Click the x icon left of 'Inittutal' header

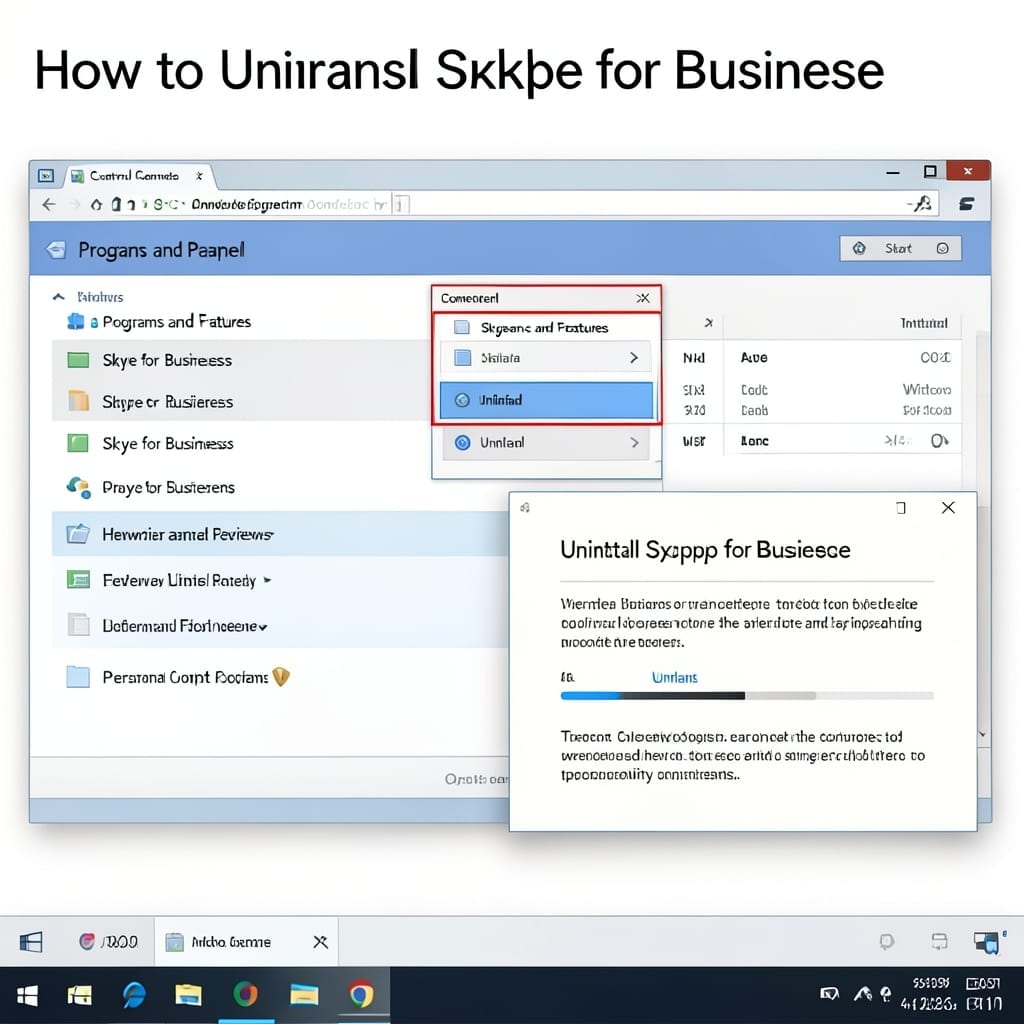709,323
